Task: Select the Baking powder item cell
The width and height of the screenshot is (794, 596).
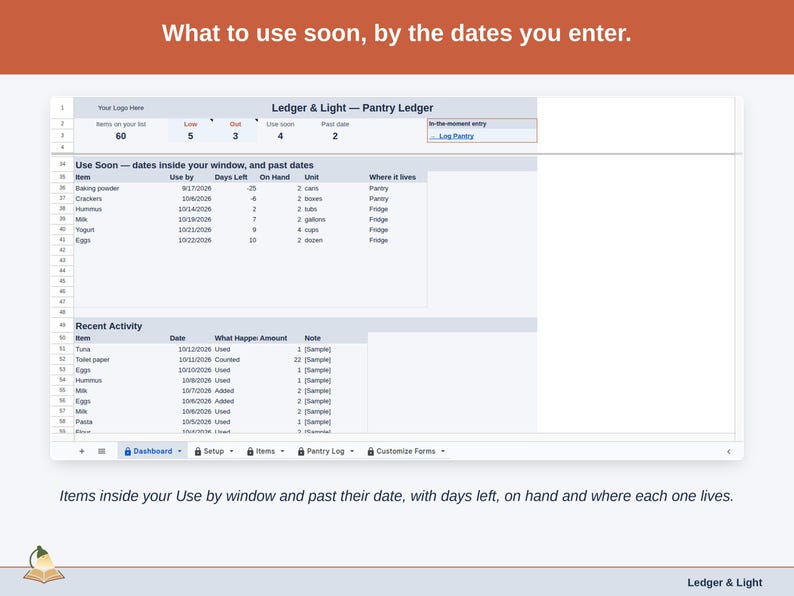Action: [121, 188]
